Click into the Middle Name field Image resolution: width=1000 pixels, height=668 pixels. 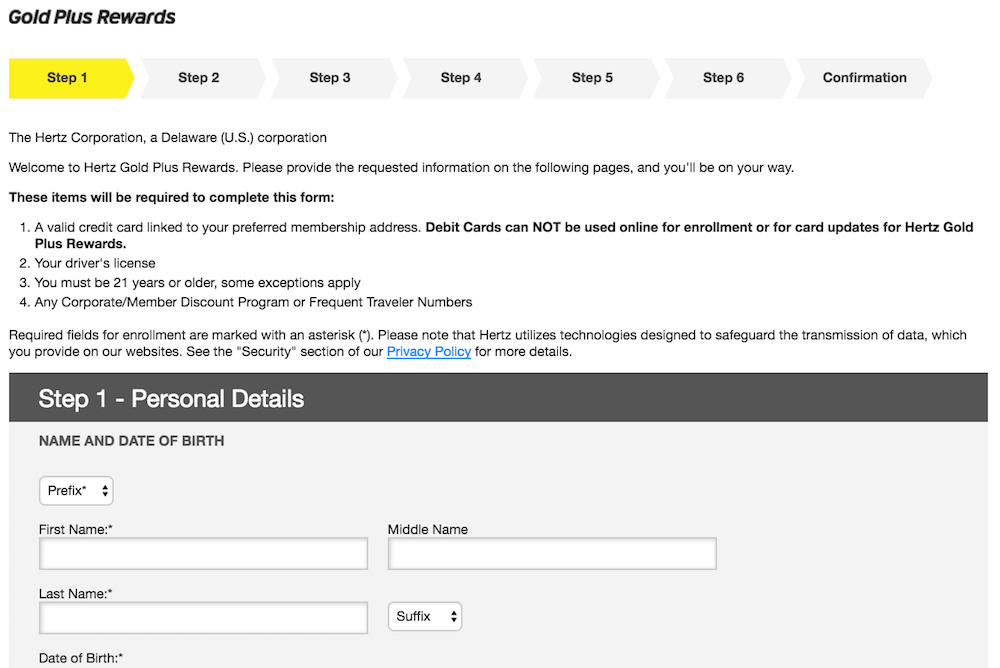552,553
